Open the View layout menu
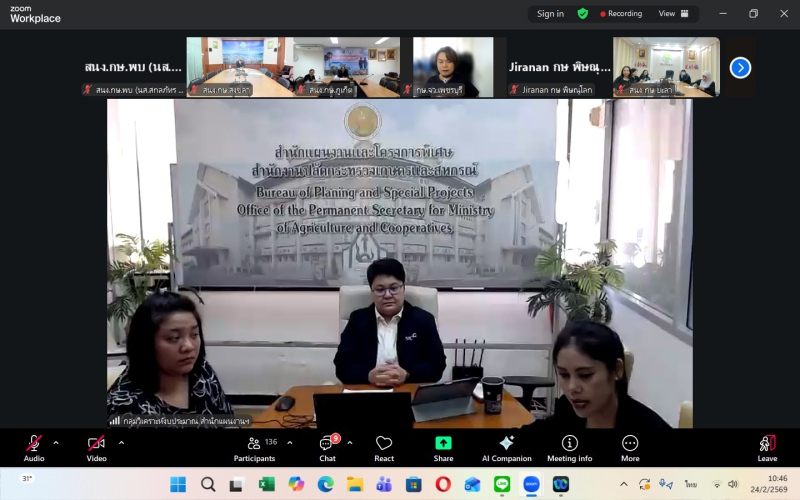Screen dimensions: 800x500 click(x=672, y=14)
